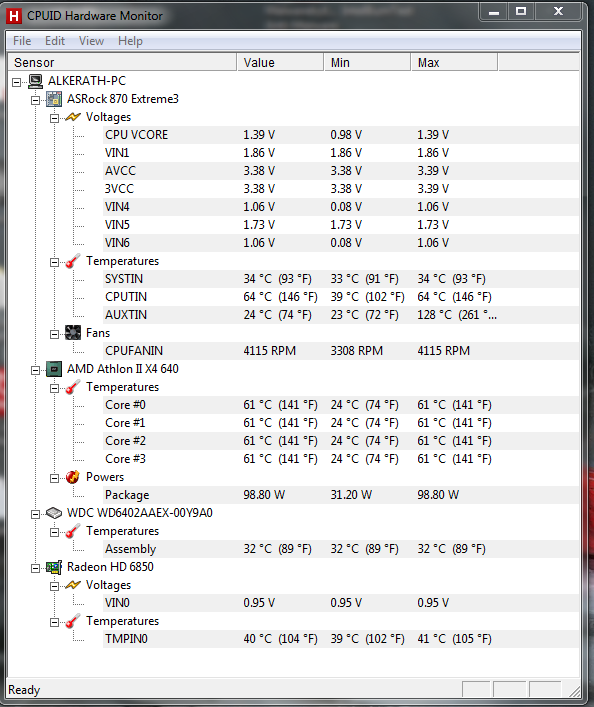
Task: Select the Core #3 row
Action: pyautogui.click(x=341, y=459)
